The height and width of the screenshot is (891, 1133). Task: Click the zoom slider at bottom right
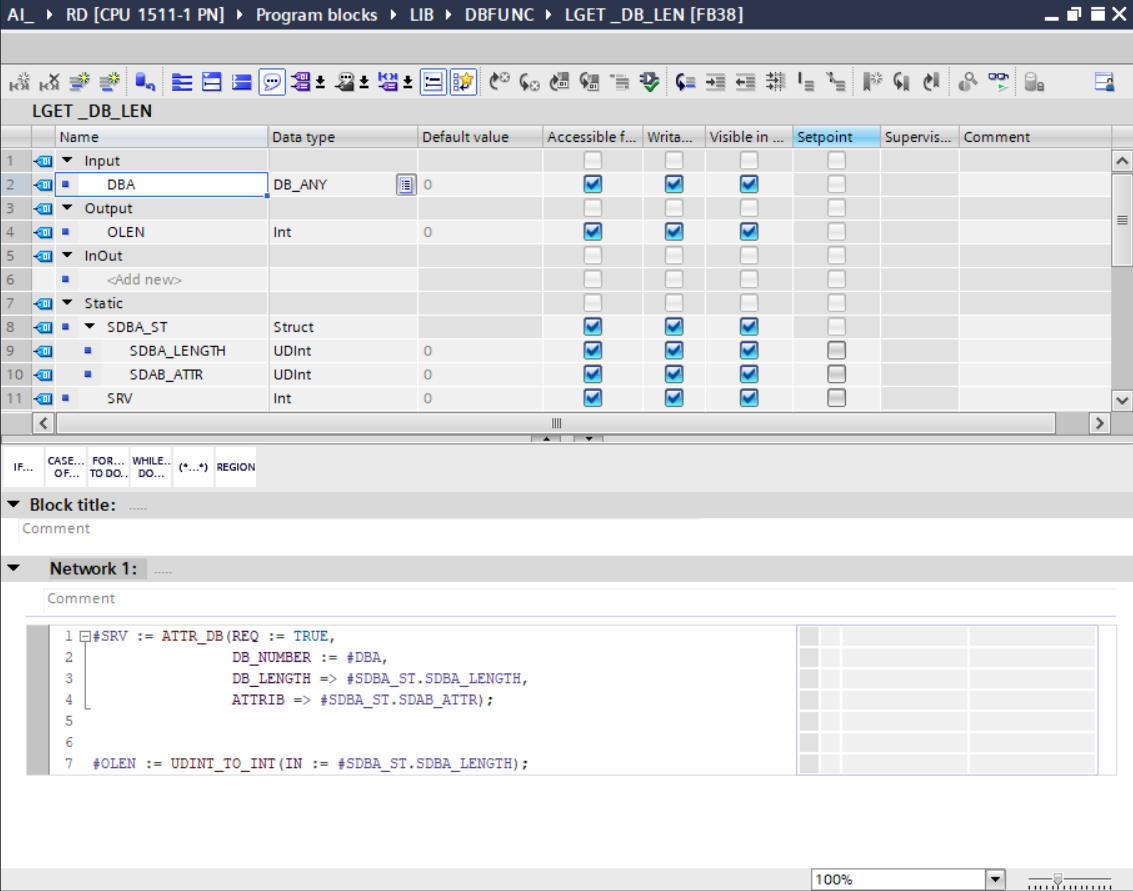click(x=1059, y=880)
